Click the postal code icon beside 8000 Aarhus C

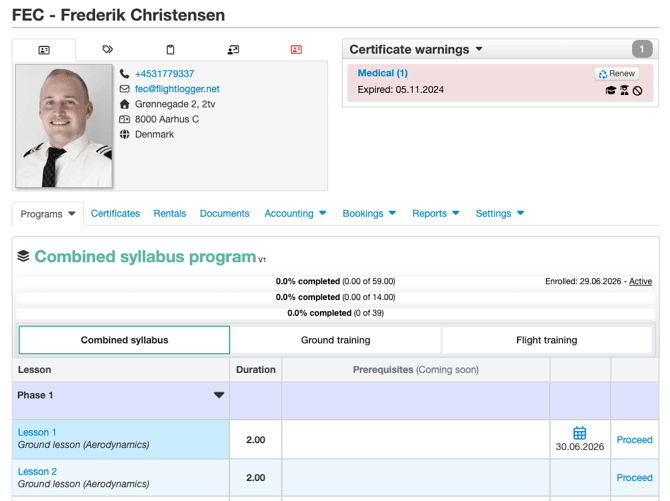(x=124, y=119)
